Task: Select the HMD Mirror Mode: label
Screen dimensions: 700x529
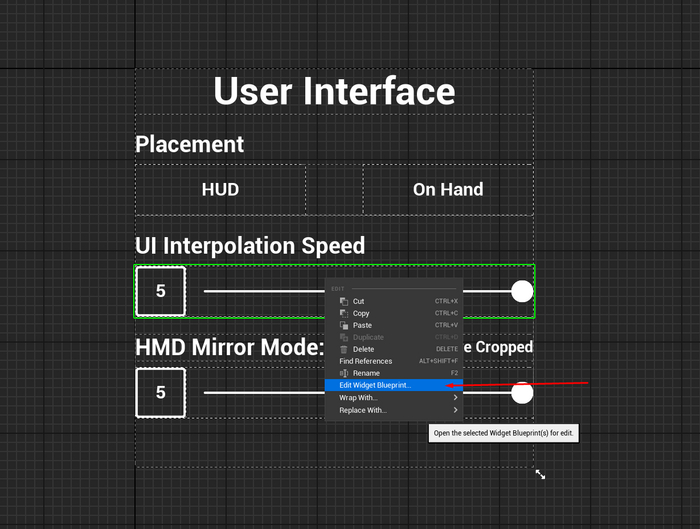Action: [x=230, y=347]
